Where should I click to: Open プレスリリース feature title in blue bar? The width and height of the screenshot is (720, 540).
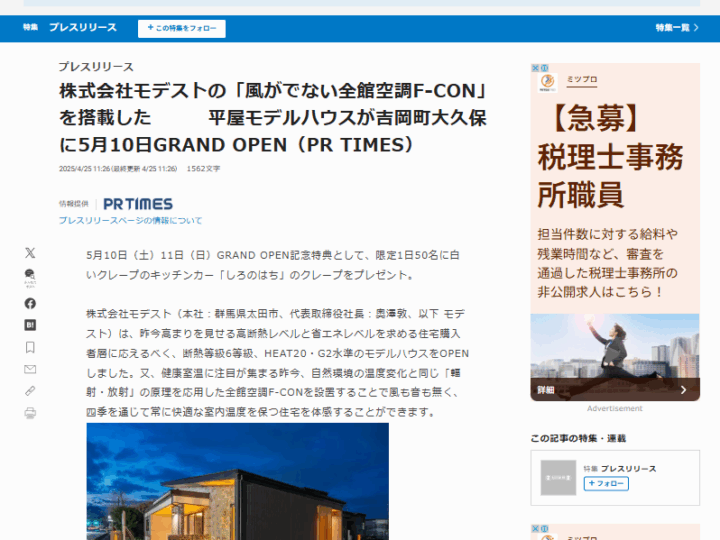click(x=83, y=28)
